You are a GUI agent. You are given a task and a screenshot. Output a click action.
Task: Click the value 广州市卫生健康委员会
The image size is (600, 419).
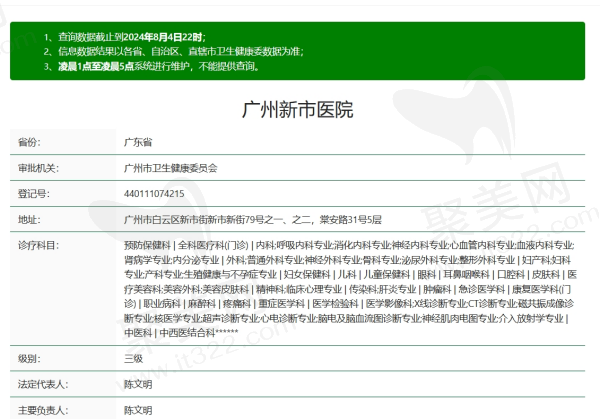pyautogui.click(x=170, y=168)
